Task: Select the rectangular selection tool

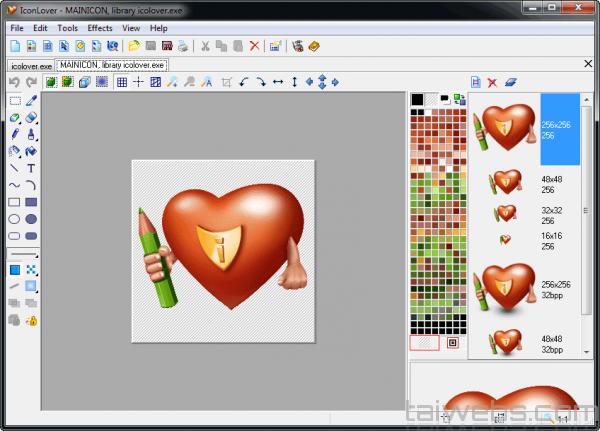Action: [x=14, y=100]
